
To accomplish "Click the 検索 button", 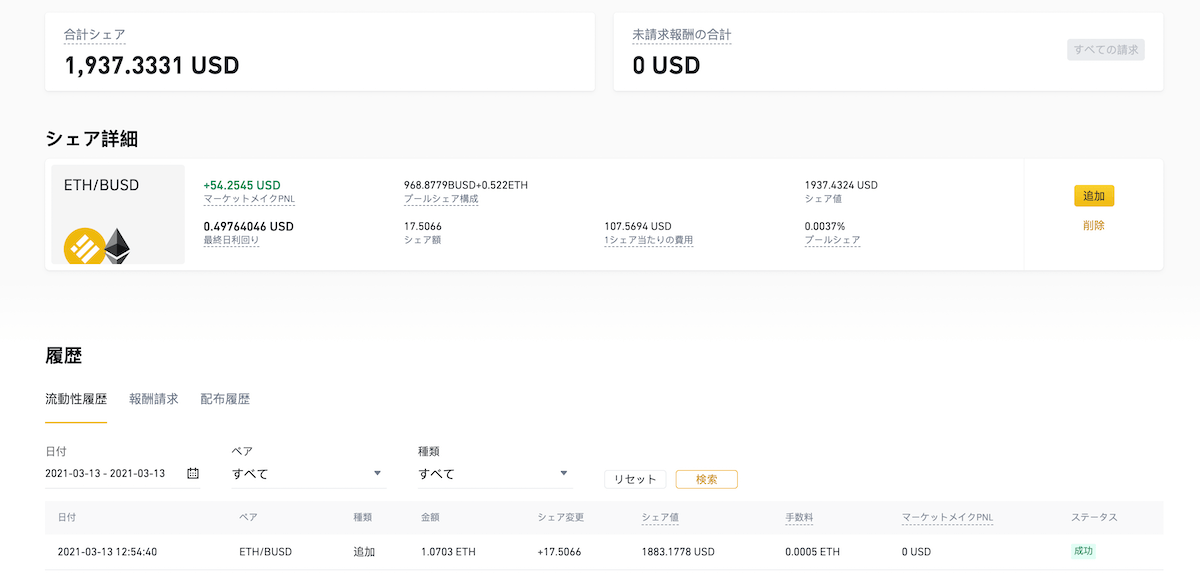I will [706, 479].
